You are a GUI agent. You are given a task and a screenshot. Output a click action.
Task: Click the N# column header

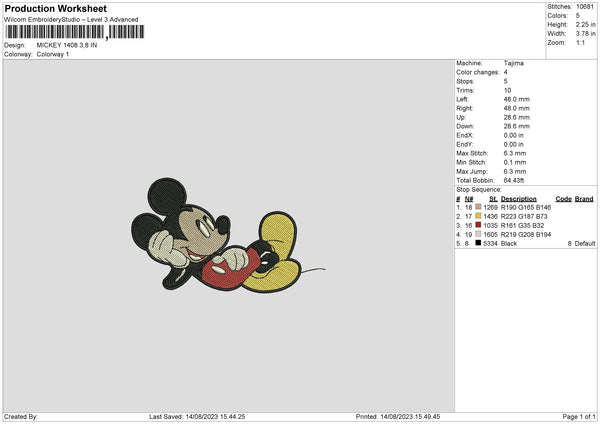[469, 199]
